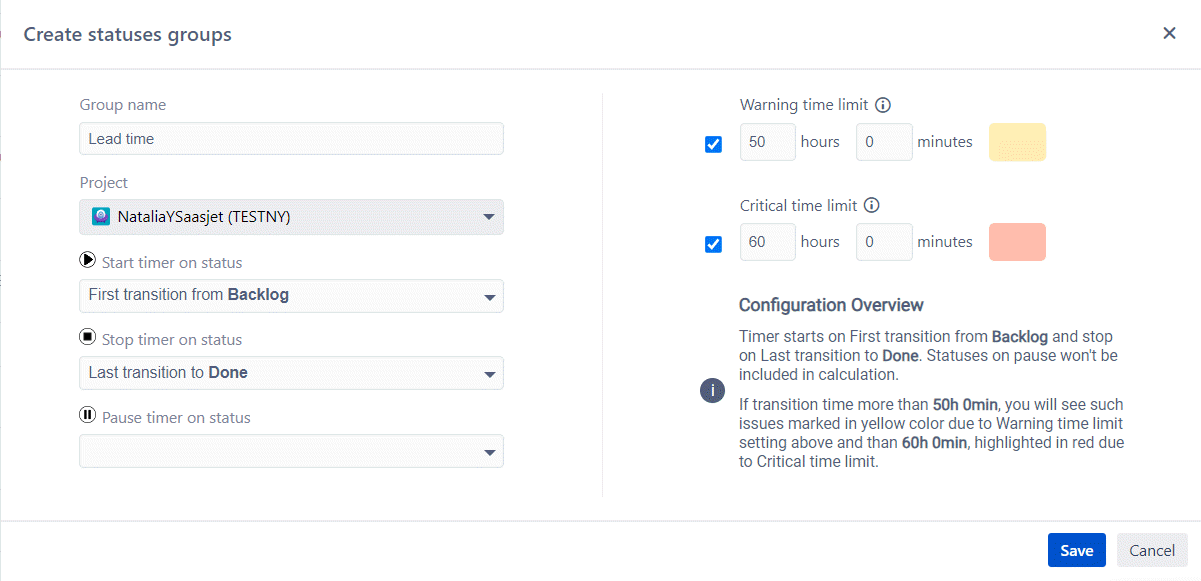This screenshot has height=581, width=1201.
Task: Select the 50 hours Warning limit field
Action: [766, 142]
